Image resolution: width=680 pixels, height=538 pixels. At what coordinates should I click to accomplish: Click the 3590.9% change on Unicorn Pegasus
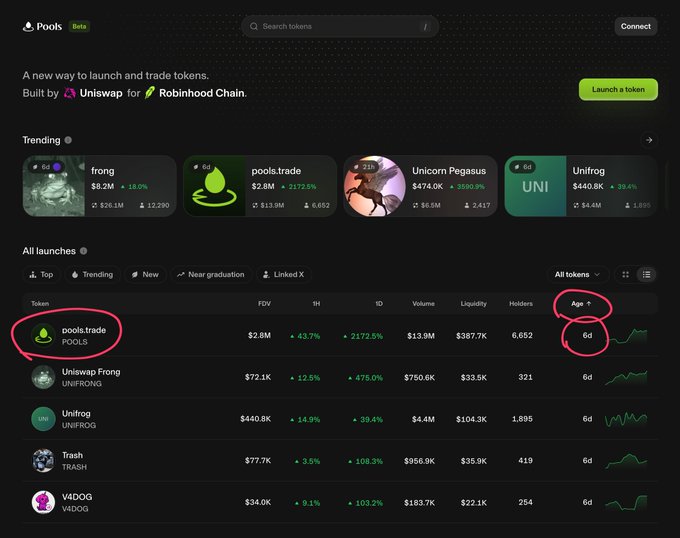(467, 186)
